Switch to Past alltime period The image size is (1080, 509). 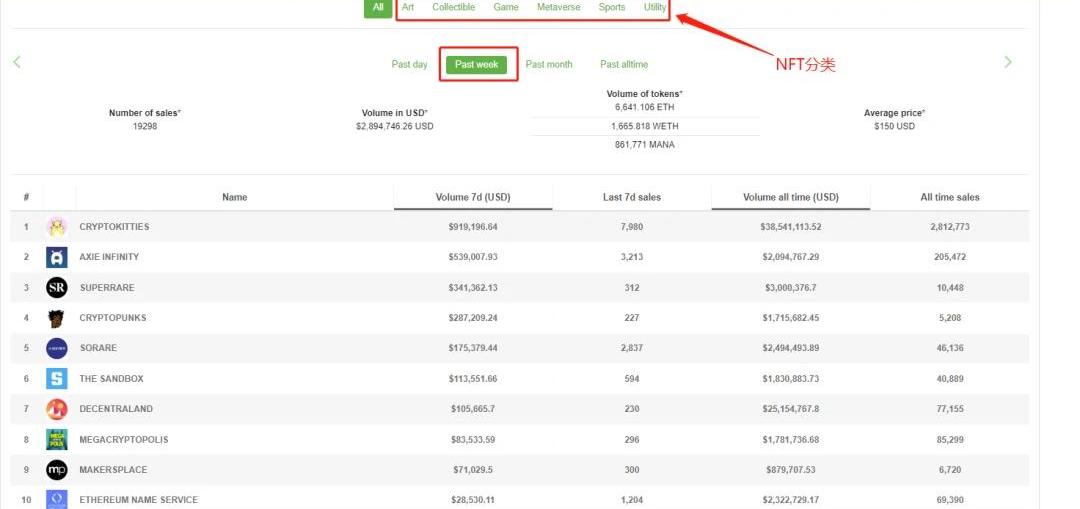click(624, 64)
